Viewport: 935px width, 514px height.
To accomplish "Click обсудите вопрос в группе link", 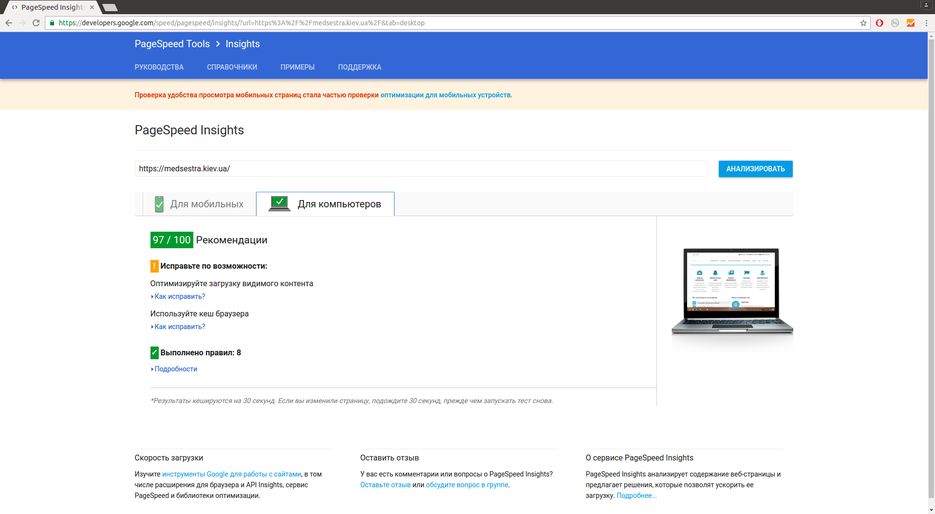I will pyautogui.click(x=467, y=485).
